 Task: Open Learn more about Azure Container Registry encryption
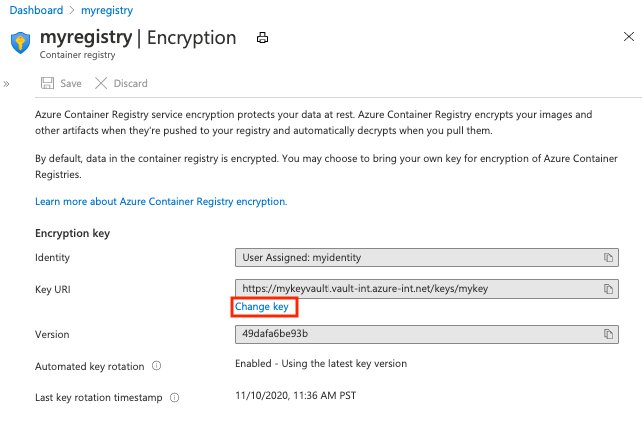click(161, 201)
